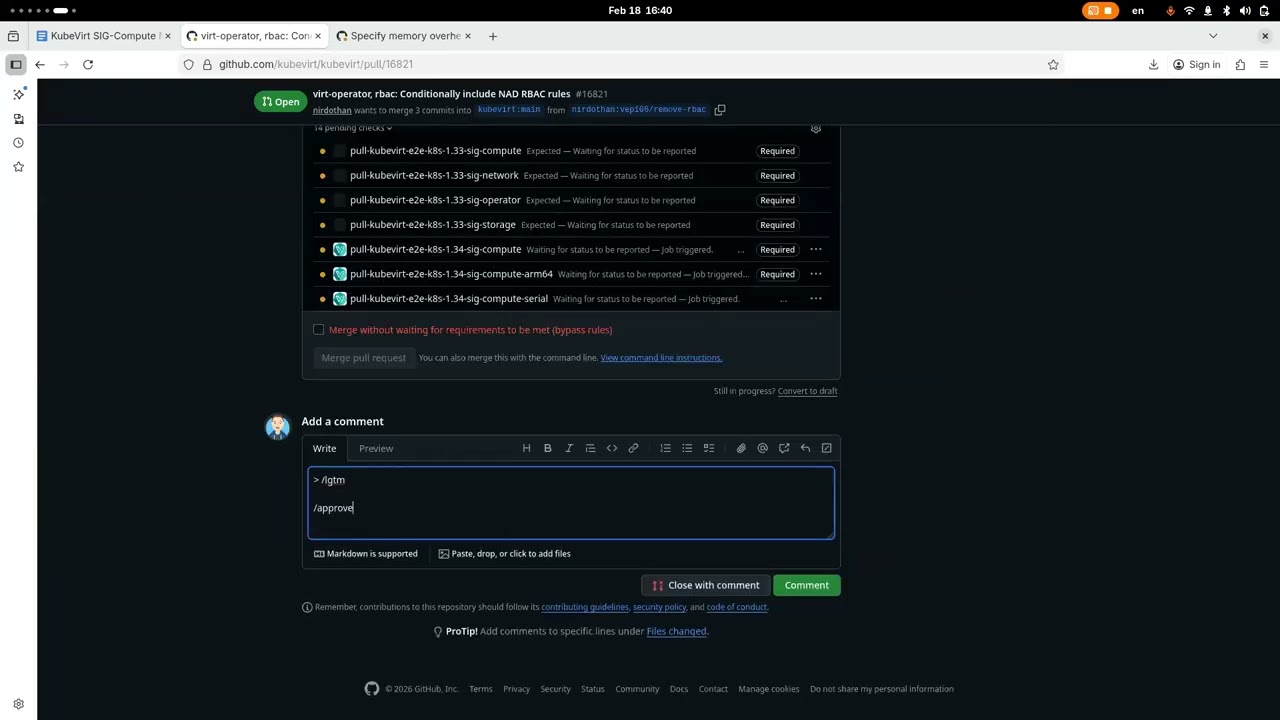
Task: Add a link in comment editor
Action: coord(633,448)
